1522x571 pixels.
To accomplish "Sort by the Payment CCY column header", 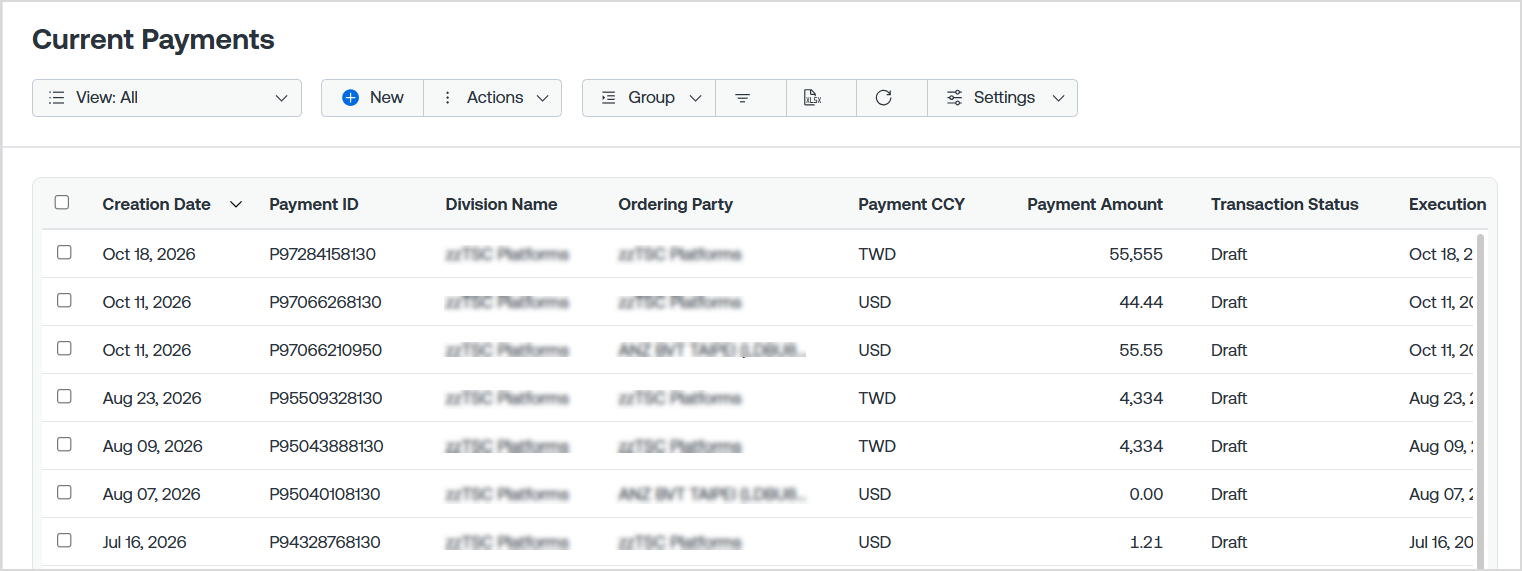I will (911, 204).
